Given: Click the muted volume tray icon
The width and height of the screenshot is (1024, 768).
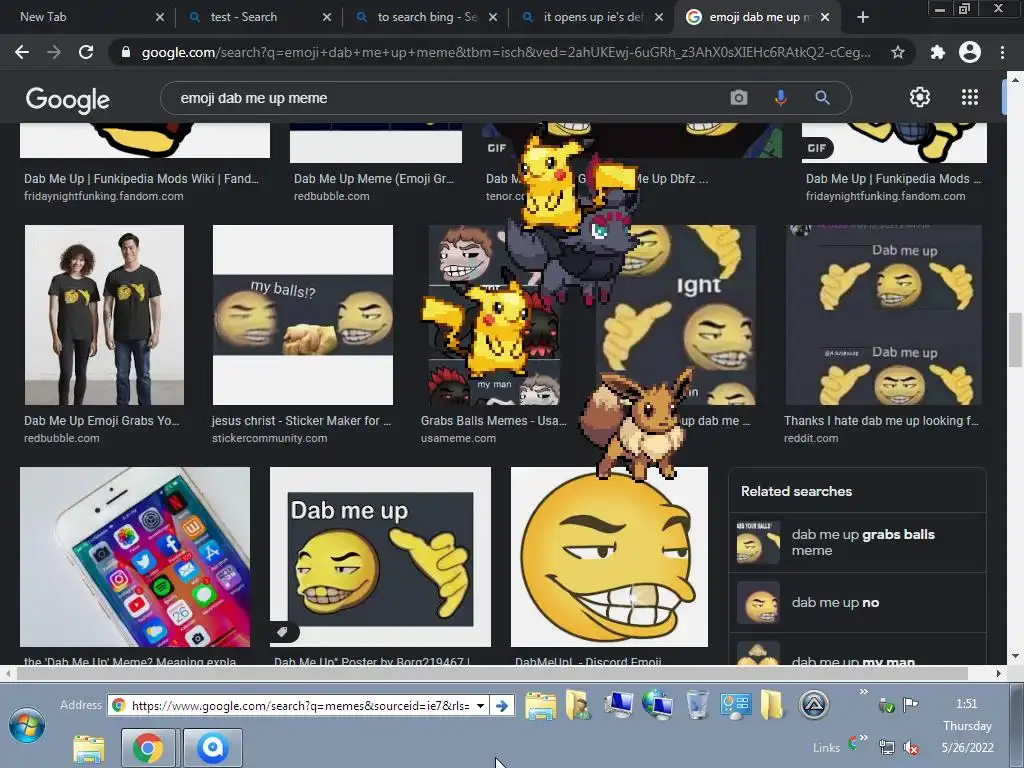Looking at the screenshot, I should 910,747.
